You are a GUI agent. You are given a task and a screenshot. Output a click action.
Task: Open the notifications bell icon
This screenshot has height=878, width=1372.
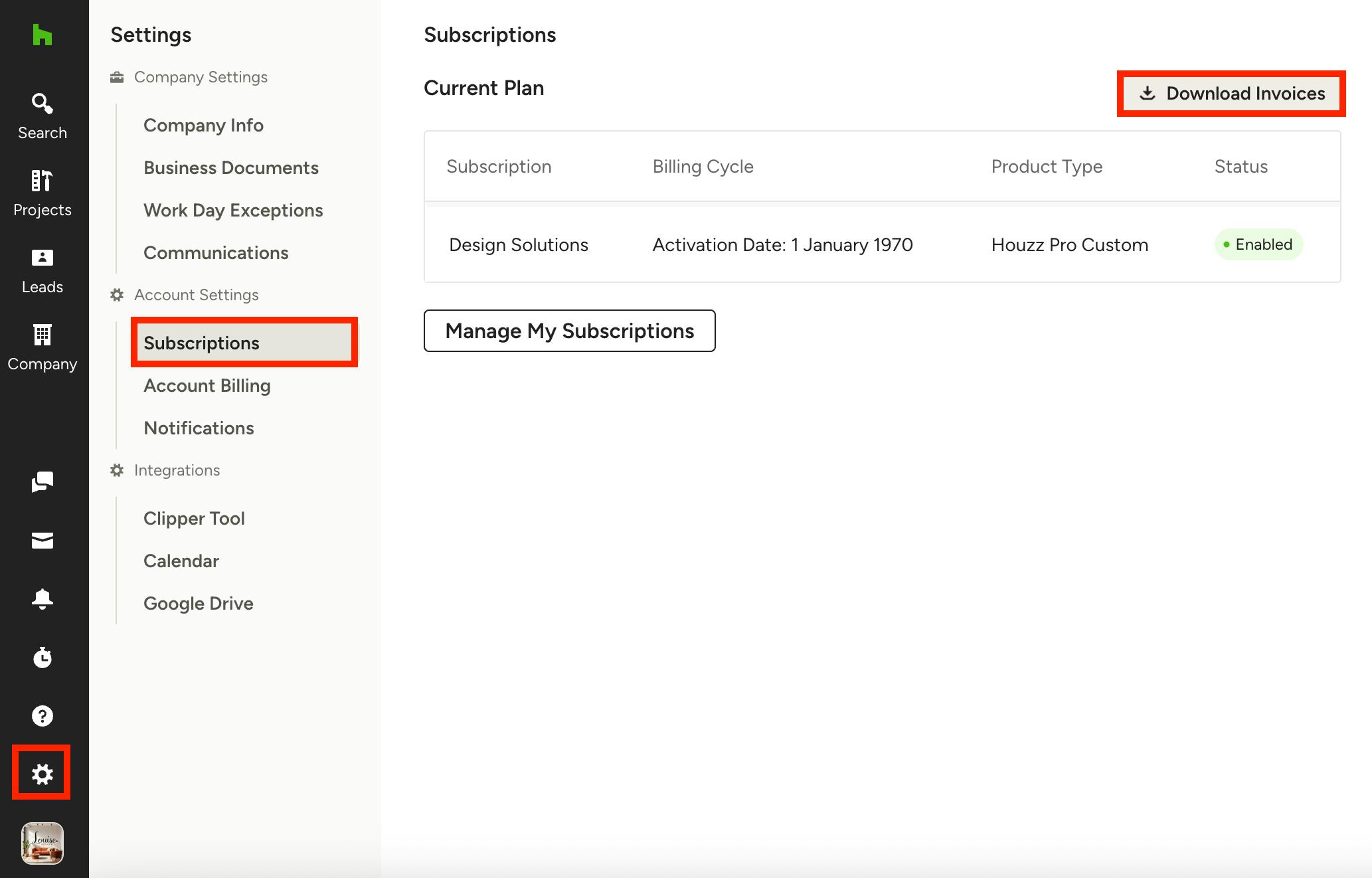tap(43, 599)
